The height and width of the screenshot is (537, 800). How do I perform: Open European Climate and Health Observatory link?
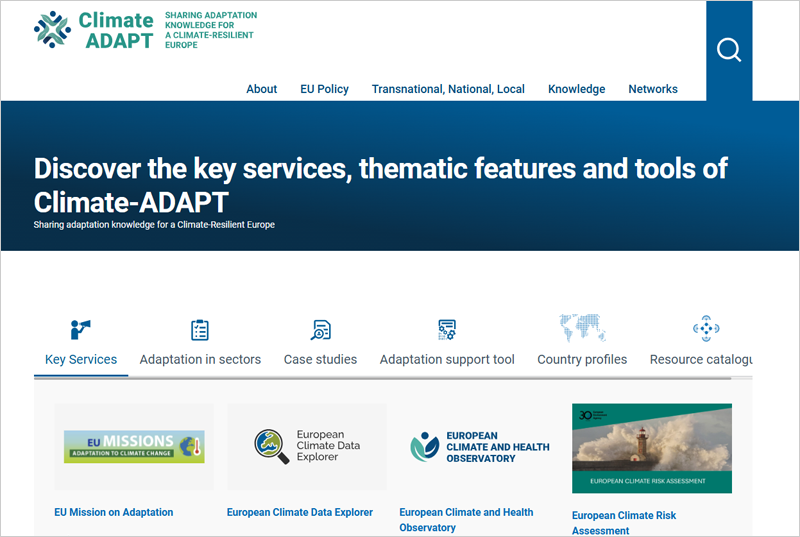tap(466, 520)
